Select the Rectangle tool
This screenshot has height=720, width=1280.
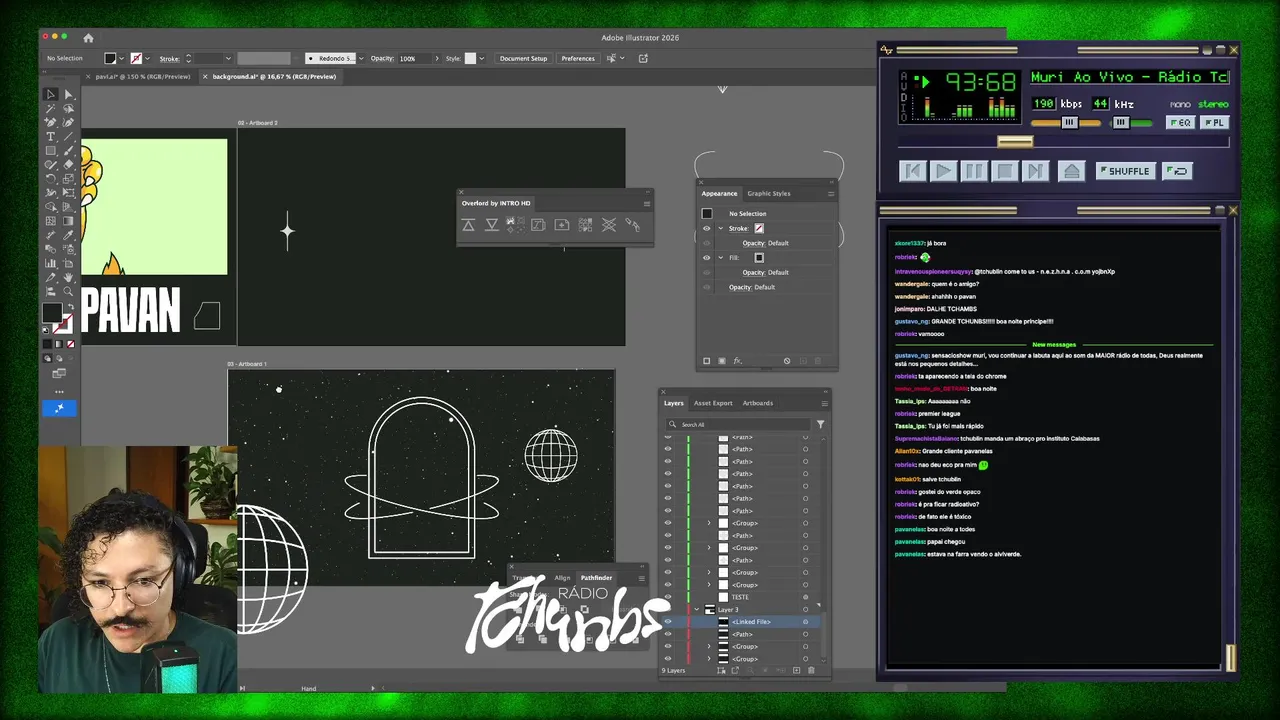coord(50,150)
